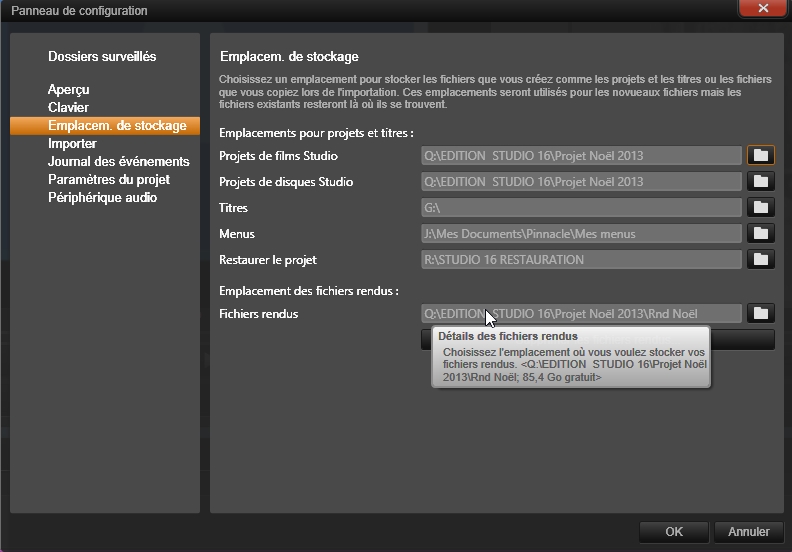
Task: Open the Importer settings page
Action: click(72, 144)
